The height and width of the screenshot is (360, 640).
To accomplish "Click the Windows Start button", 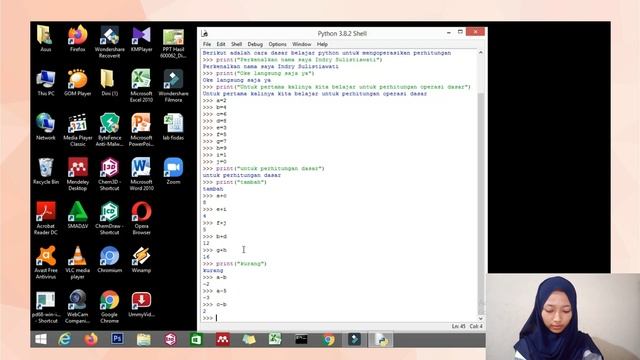I will pos(41,339).
